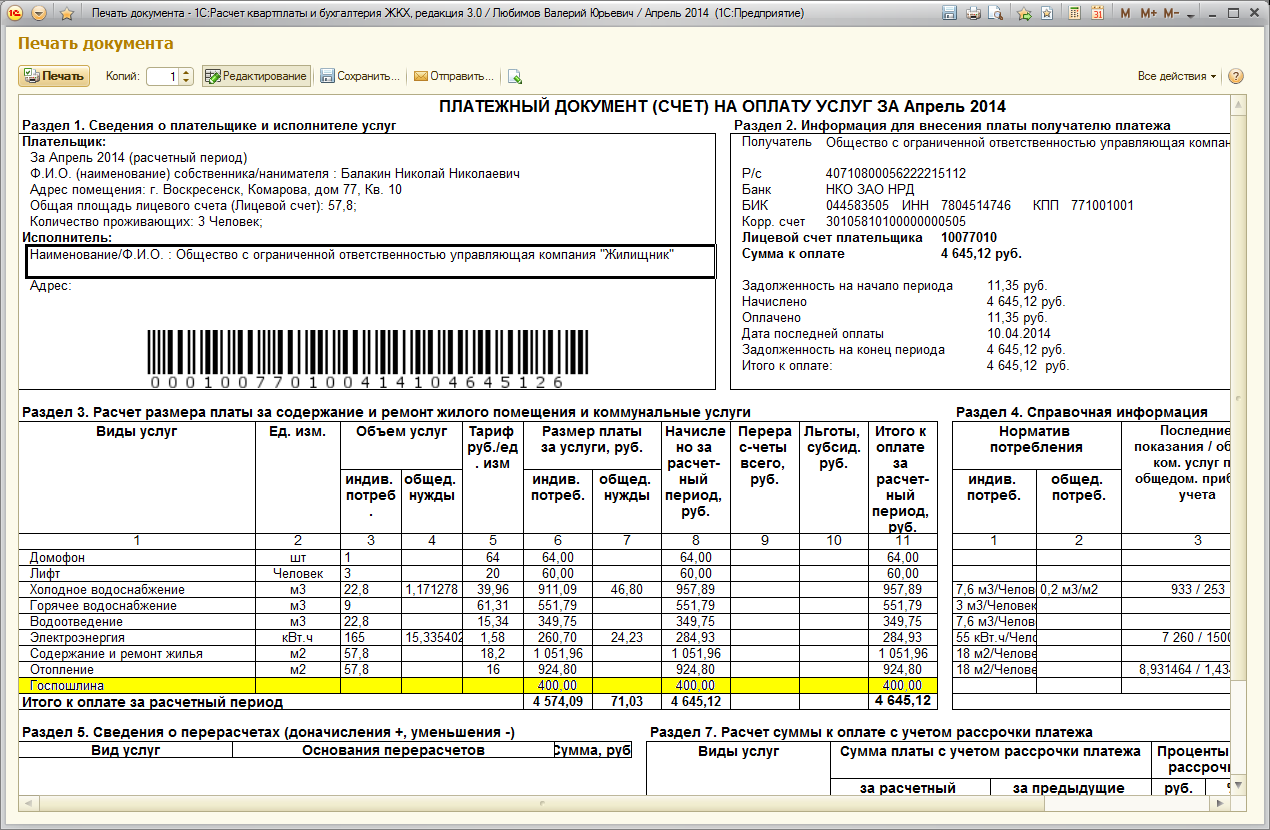Click Содержание и ремонт жилья row name
1270x830 pixels.
[x=116, y=653]
